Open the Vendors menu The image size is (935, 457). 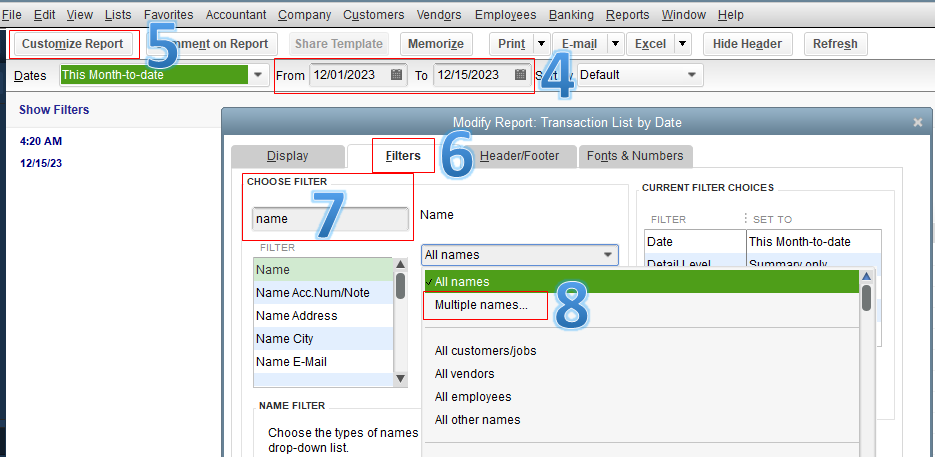[439, 14]
